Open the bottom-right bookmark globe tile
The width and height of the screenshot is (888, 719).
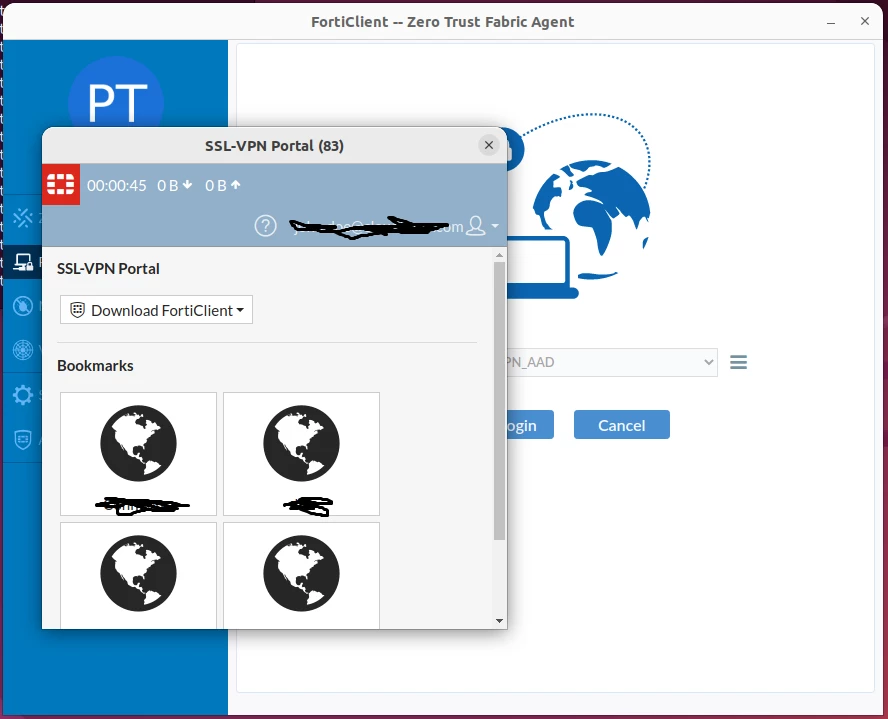tap(301, 575)
